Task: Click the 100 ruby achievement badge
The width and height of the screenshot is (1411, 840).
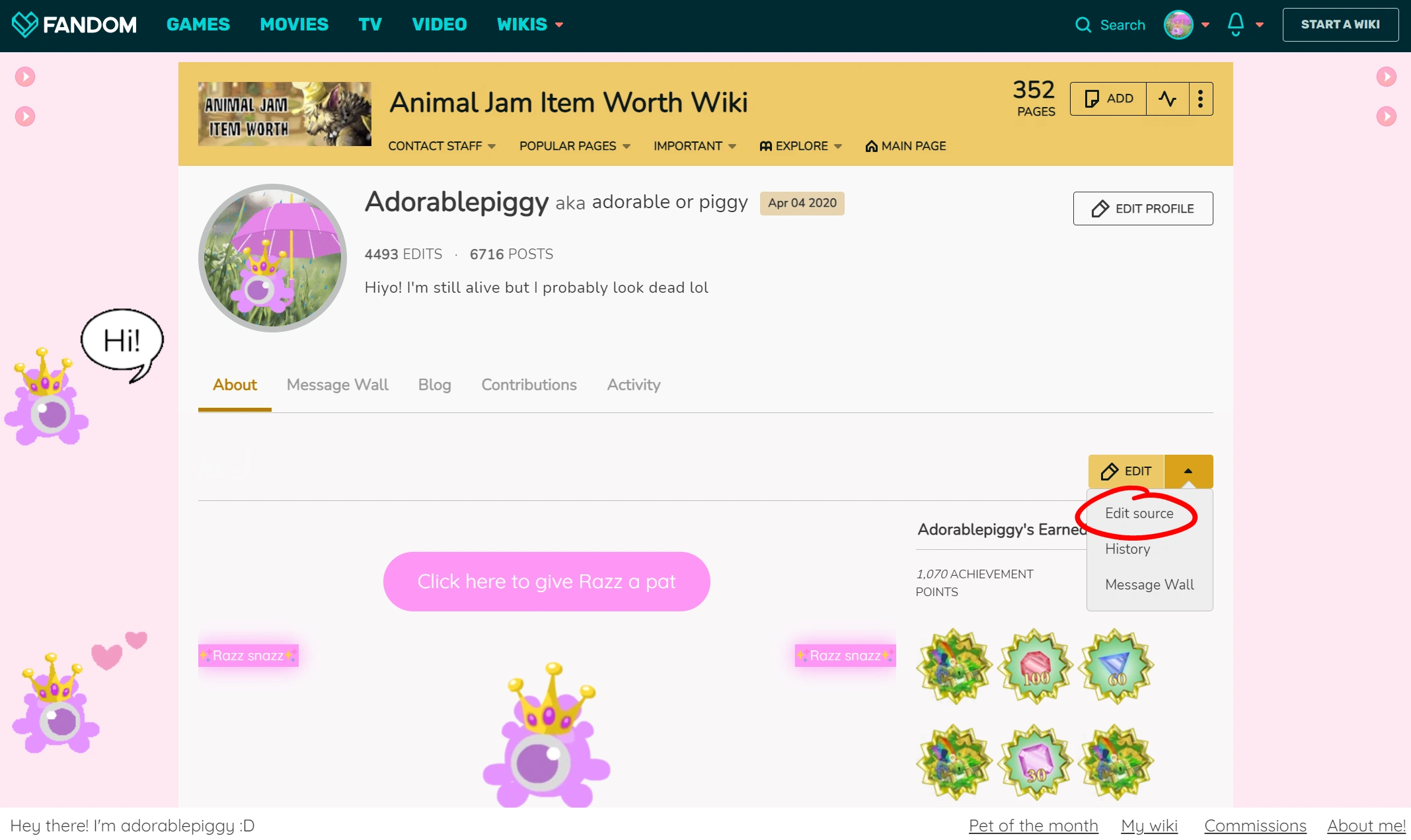Action: click(x=1036, y=666)
